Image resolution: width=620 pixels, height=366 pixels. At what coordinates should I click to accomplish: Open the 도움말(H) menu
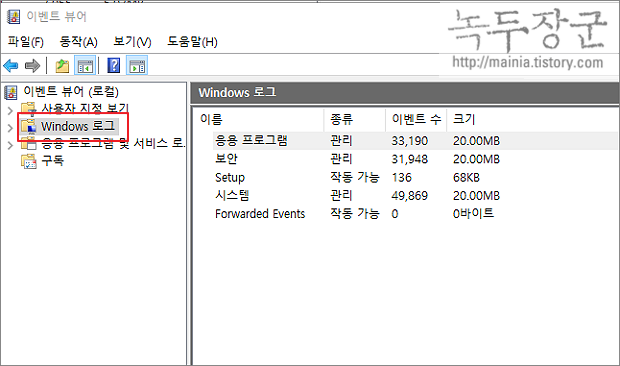click(192, 42)
